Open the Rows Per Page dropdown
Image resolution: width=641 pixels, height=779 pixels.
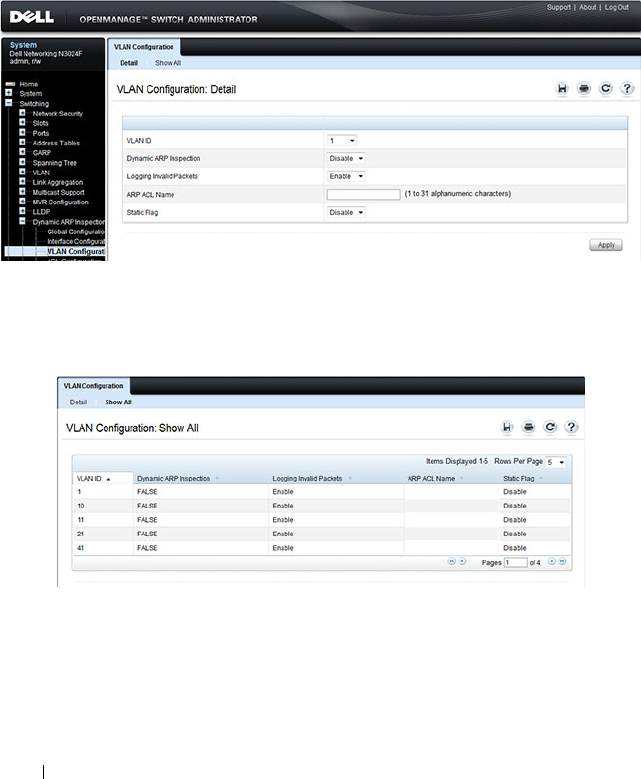click(556, 462)
